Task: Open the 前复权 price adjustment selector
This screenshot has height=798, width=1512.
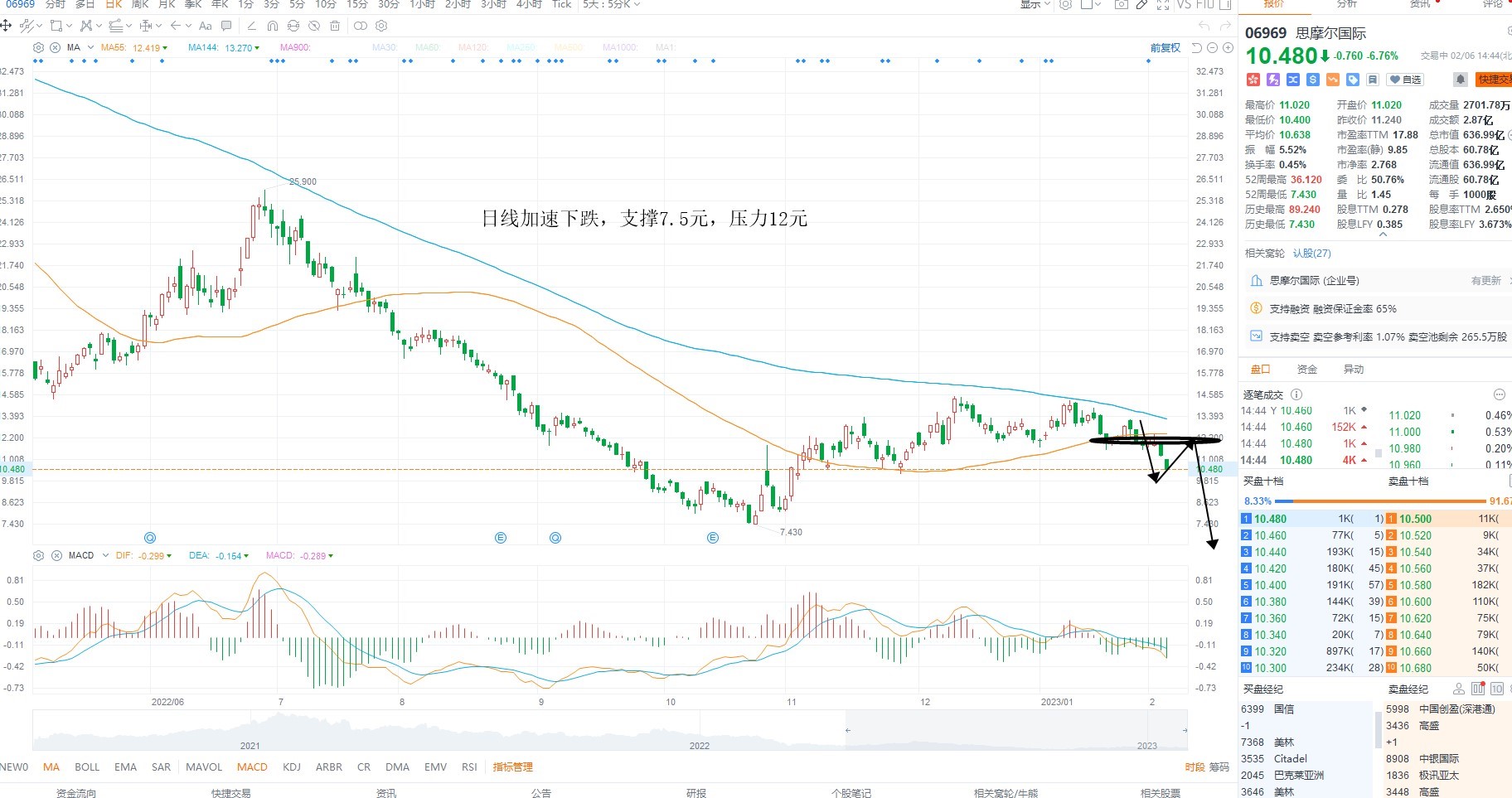Action: pos(1165,48)
